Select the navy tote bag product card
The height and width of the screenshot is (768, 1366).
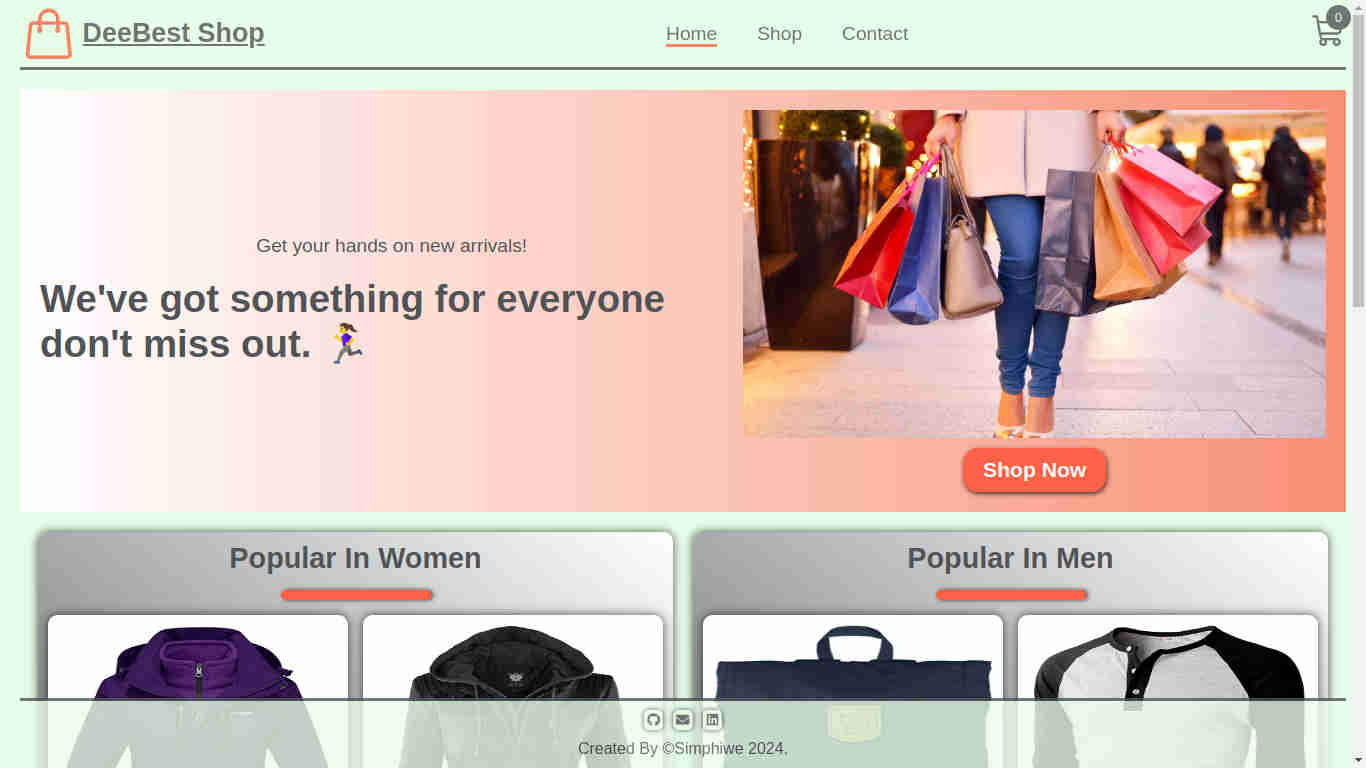pos(853,691)
